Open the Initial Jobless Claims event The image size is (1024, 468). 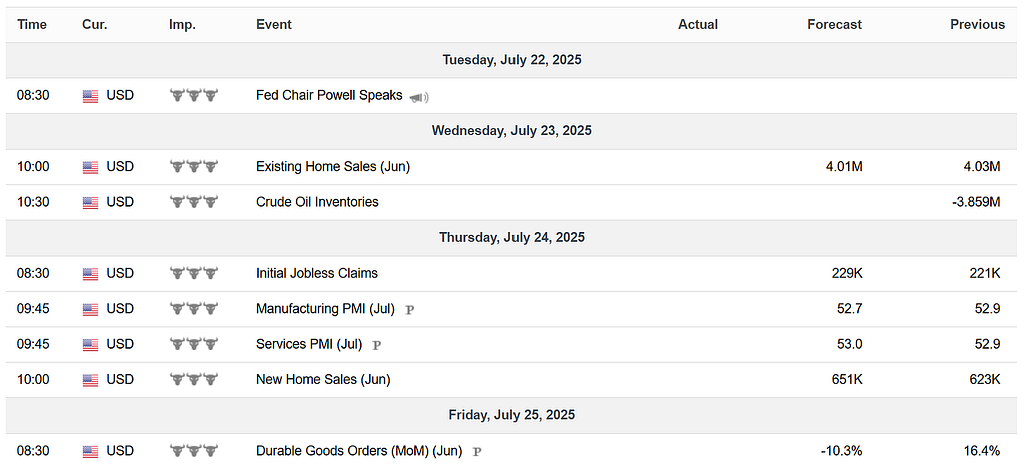[317, 273]
